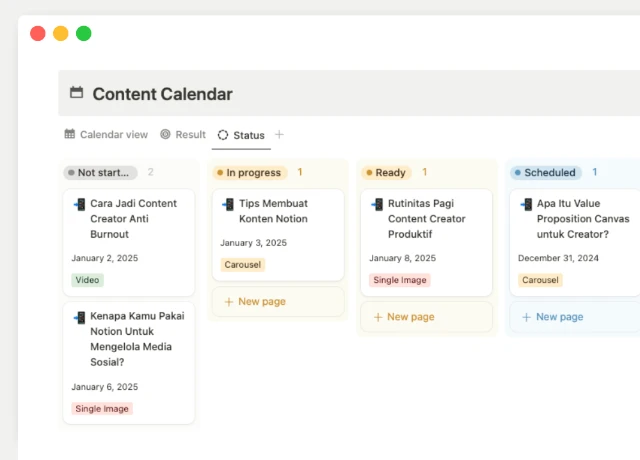Click the calendar icon beside Content Calendar title
This screenshot has height=460, width=640.
click(76, 93)
